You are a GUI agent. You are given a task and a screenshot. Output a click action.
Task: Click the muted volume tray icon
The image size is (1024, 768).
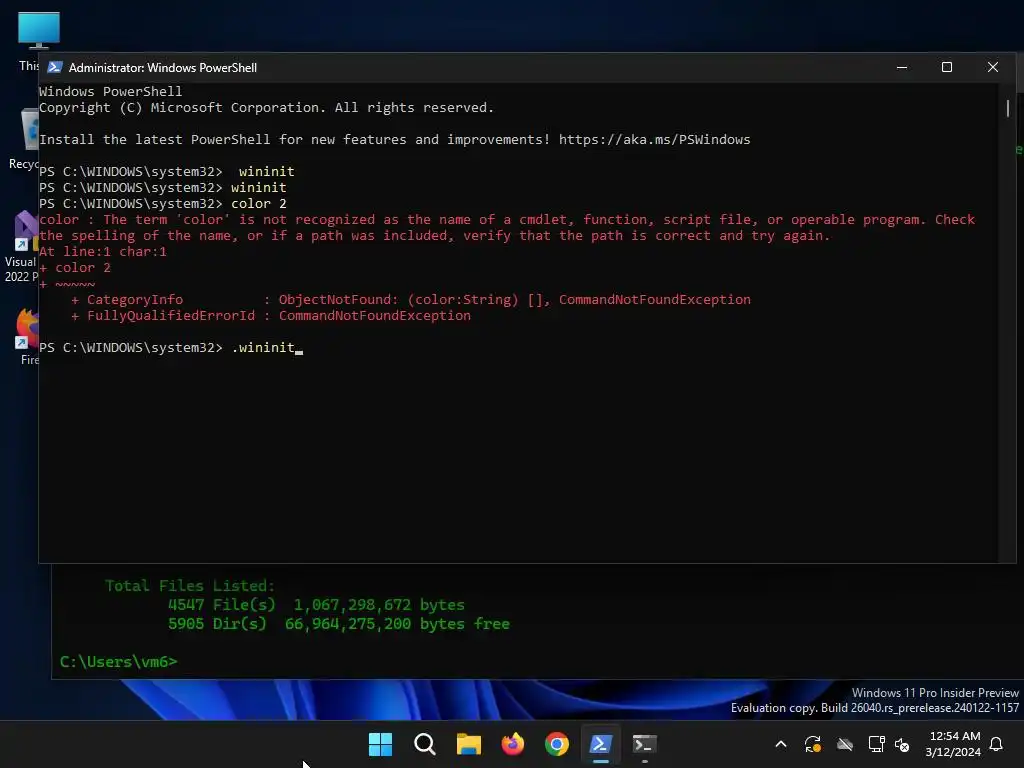pos(902,744)
